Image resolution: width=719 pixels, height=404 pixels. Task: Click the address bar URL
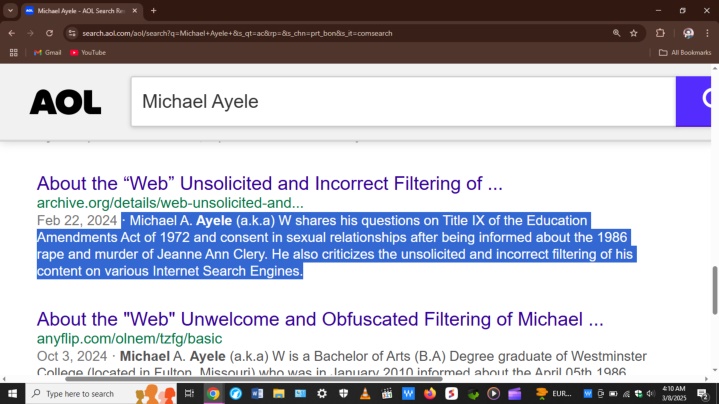237,33
